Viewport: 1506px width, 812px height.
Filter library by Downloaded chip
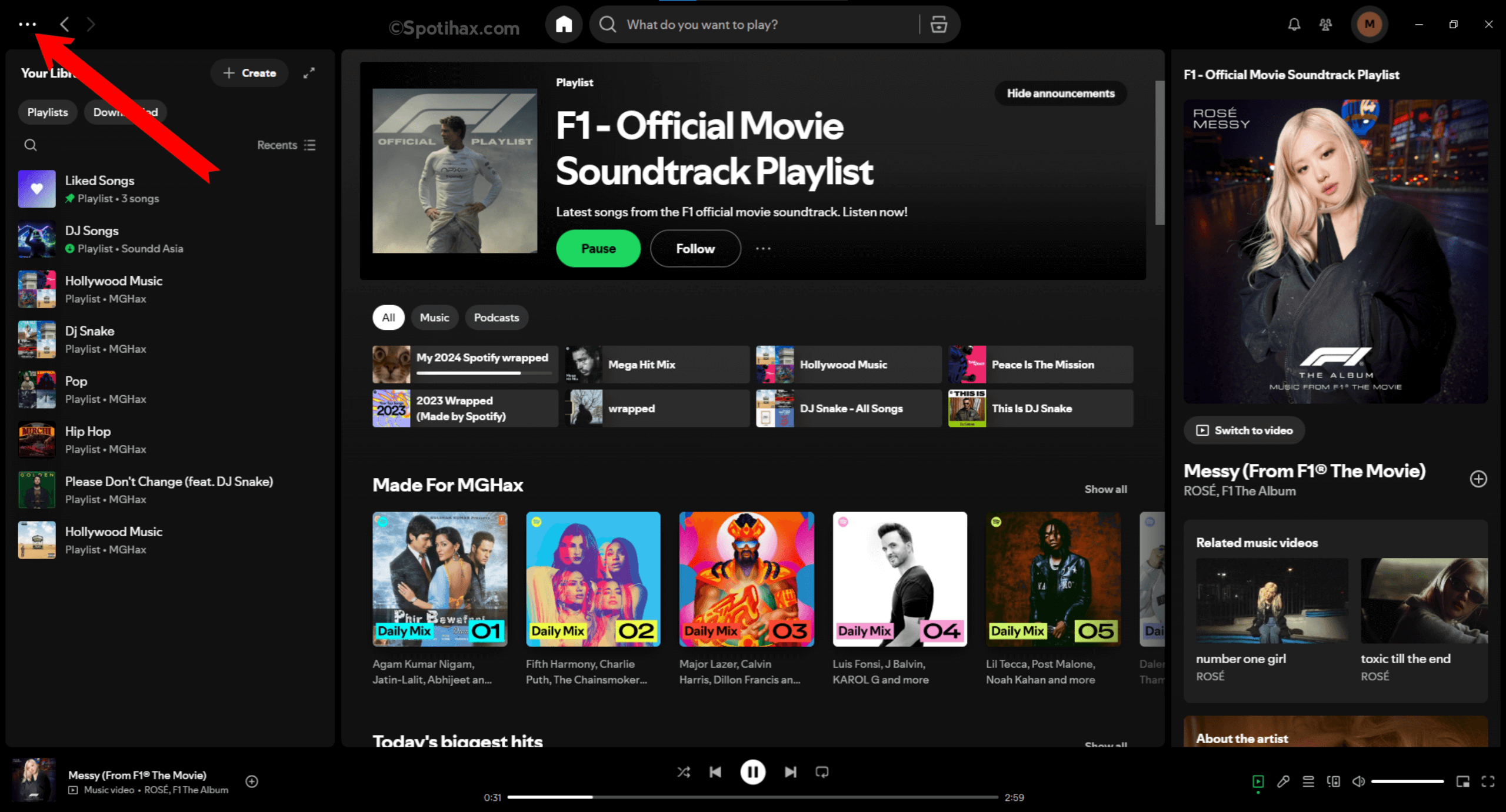point(125,112)
